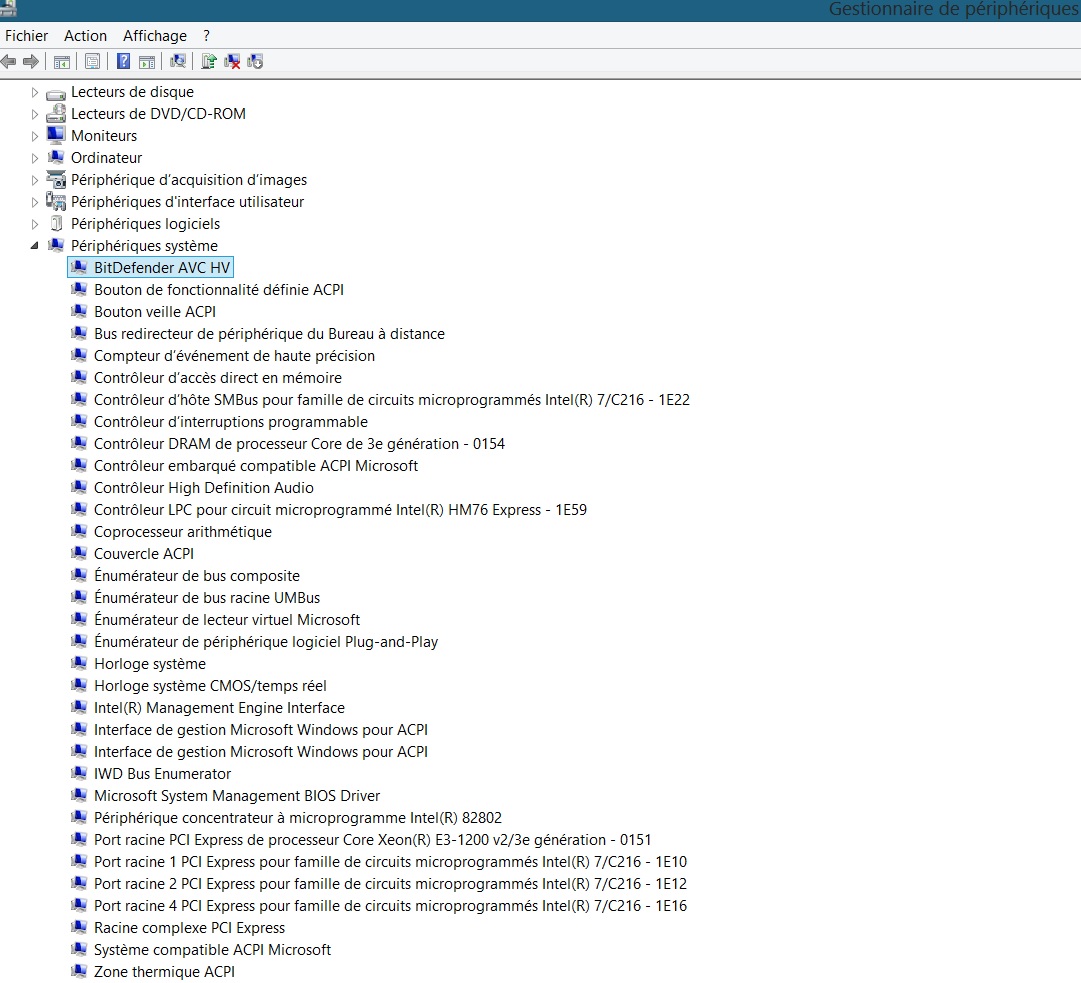The image size is (1081, 983).
Task: Click the Forward arrow in the toolbar
Action: 30,62
